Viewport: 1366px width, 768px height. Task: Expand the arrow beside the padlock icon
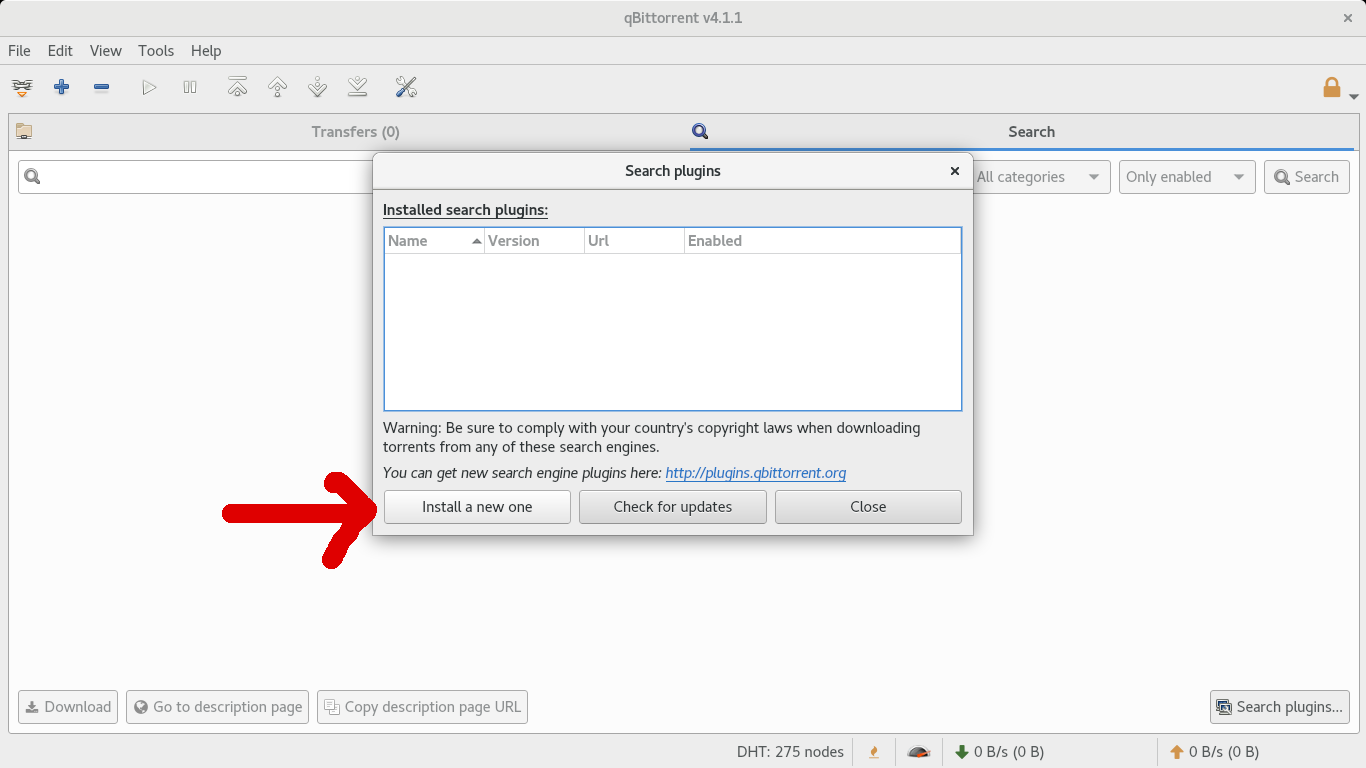coord(1354,96)
